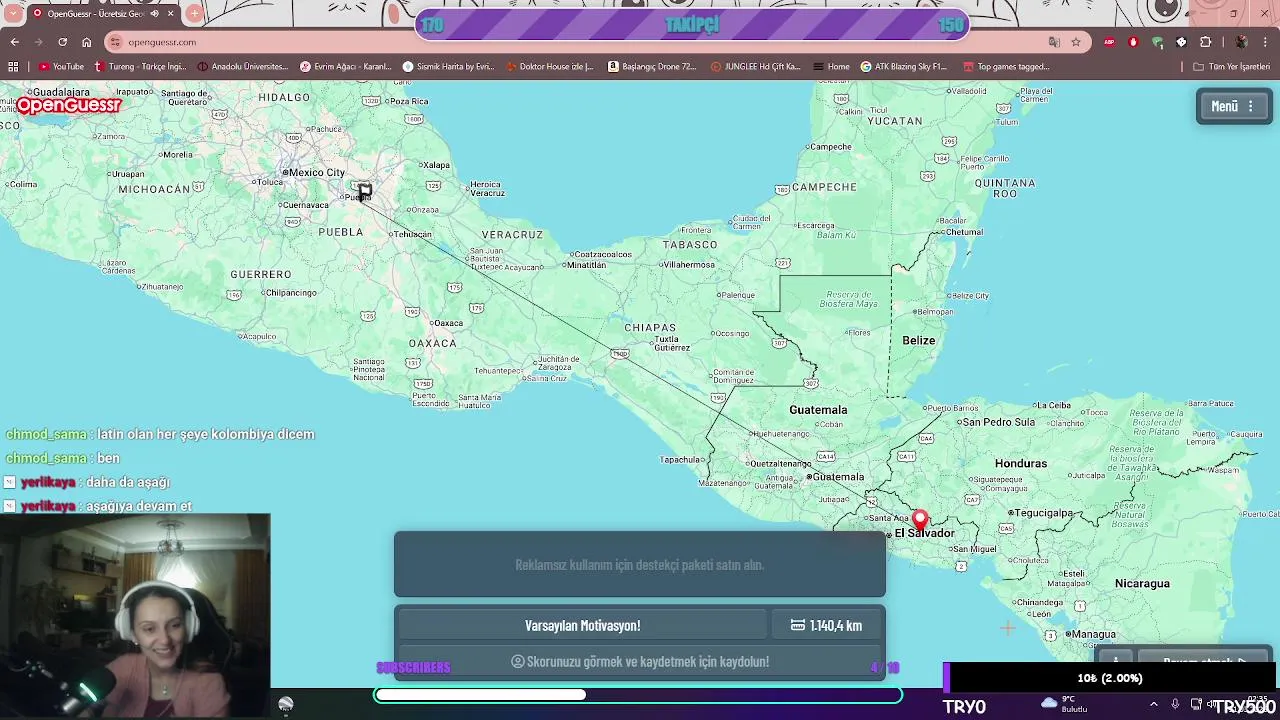Image resolution: width=1280 pixels, height=720 pixels.
Task: Show hidden tray icons with chevron
Action: click(x=1153, y=704)
